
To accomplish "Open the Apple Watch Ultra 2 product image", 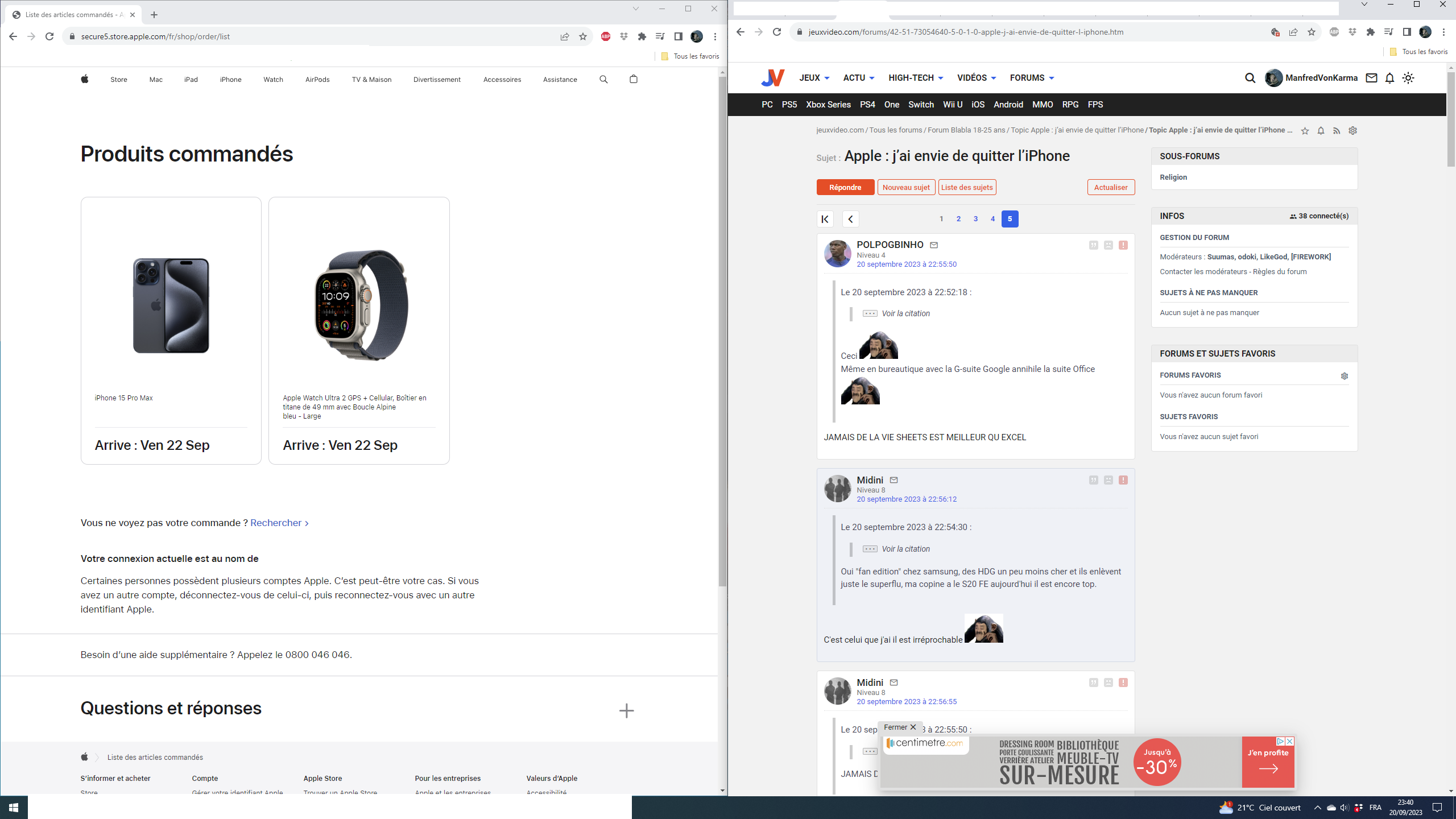I will tap(361, 304).
